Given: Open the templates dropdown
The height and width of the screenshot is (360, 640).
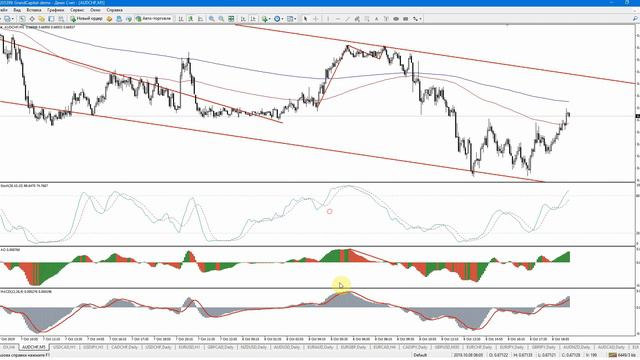Looking at the screenshot, I should (x=291, y=19).
